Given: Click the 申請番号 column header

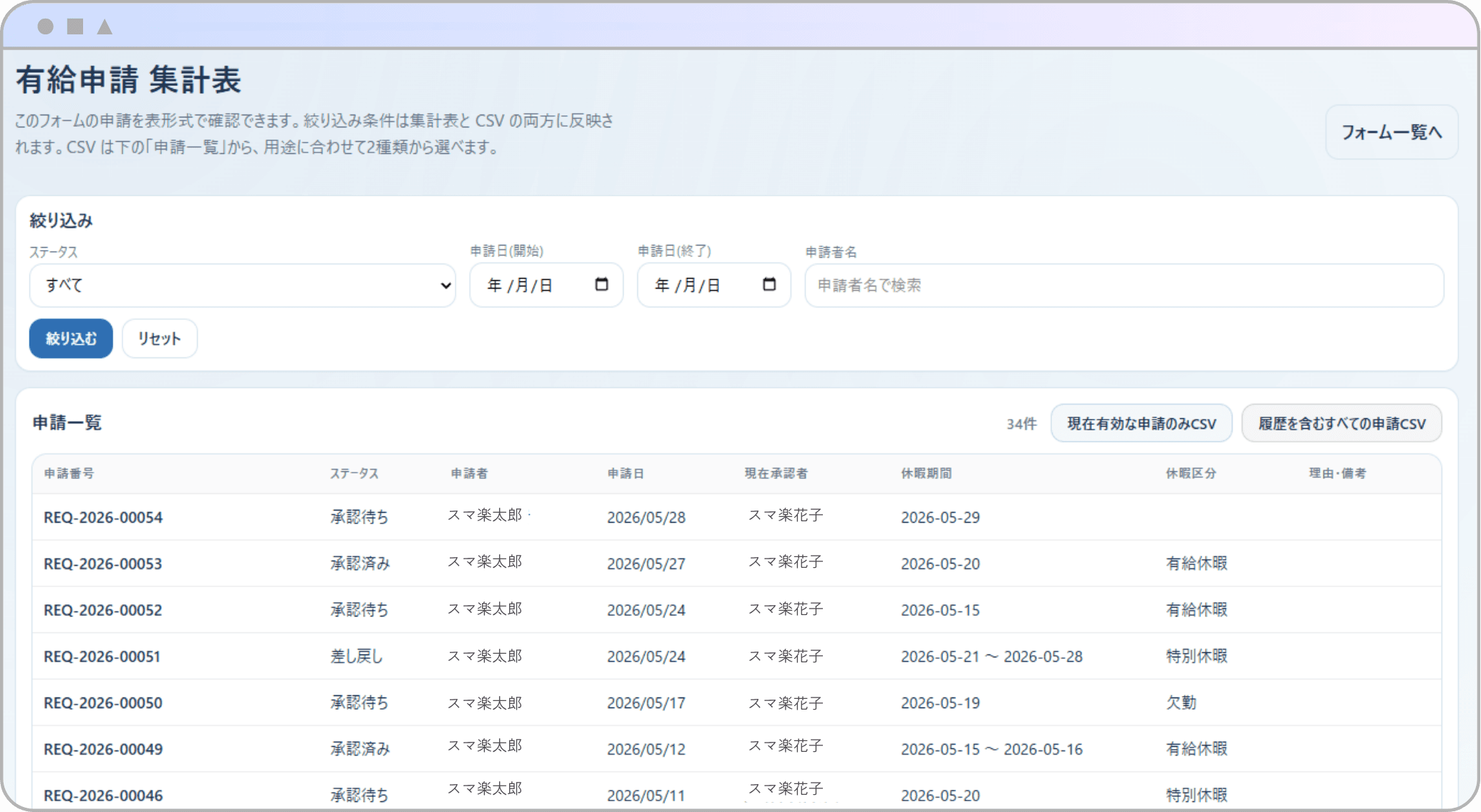Looking at the screenshot, I should pyautogui.click(x=69, y=473).
